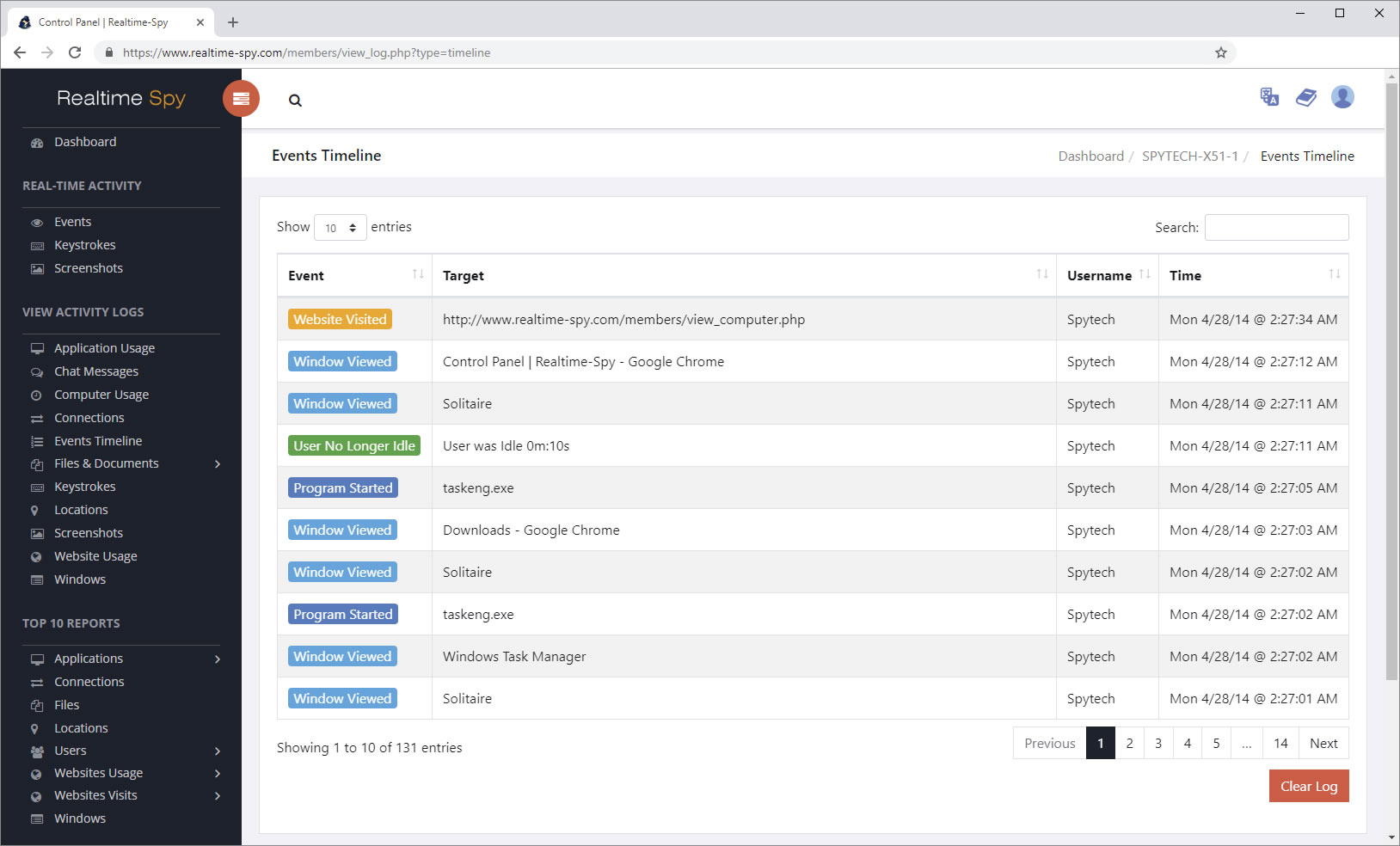Sort the table by Event column
Viewport: 1400px width, 846px height.
coord(354,276)
